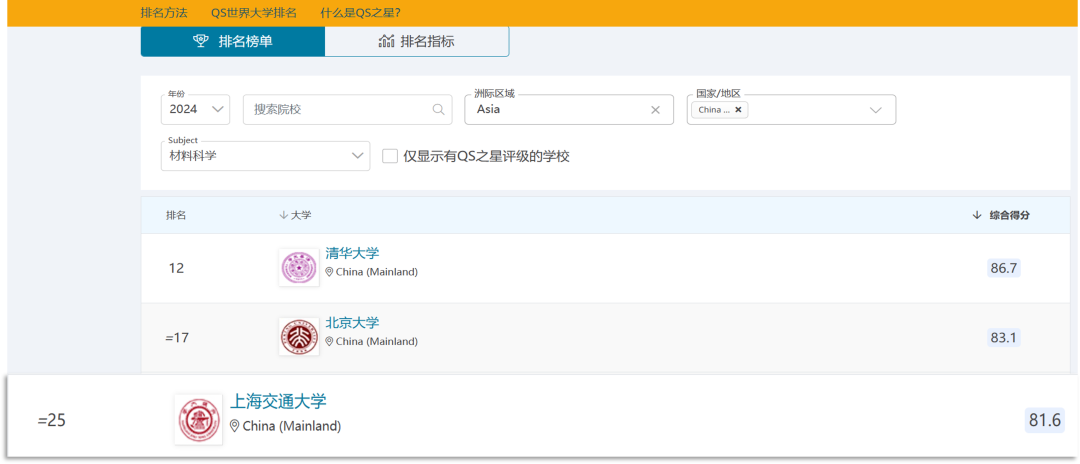Switch to the 排名指标 tab
Image resolution: width=1080 pixels, height=464 pixels.
[417, 41]
